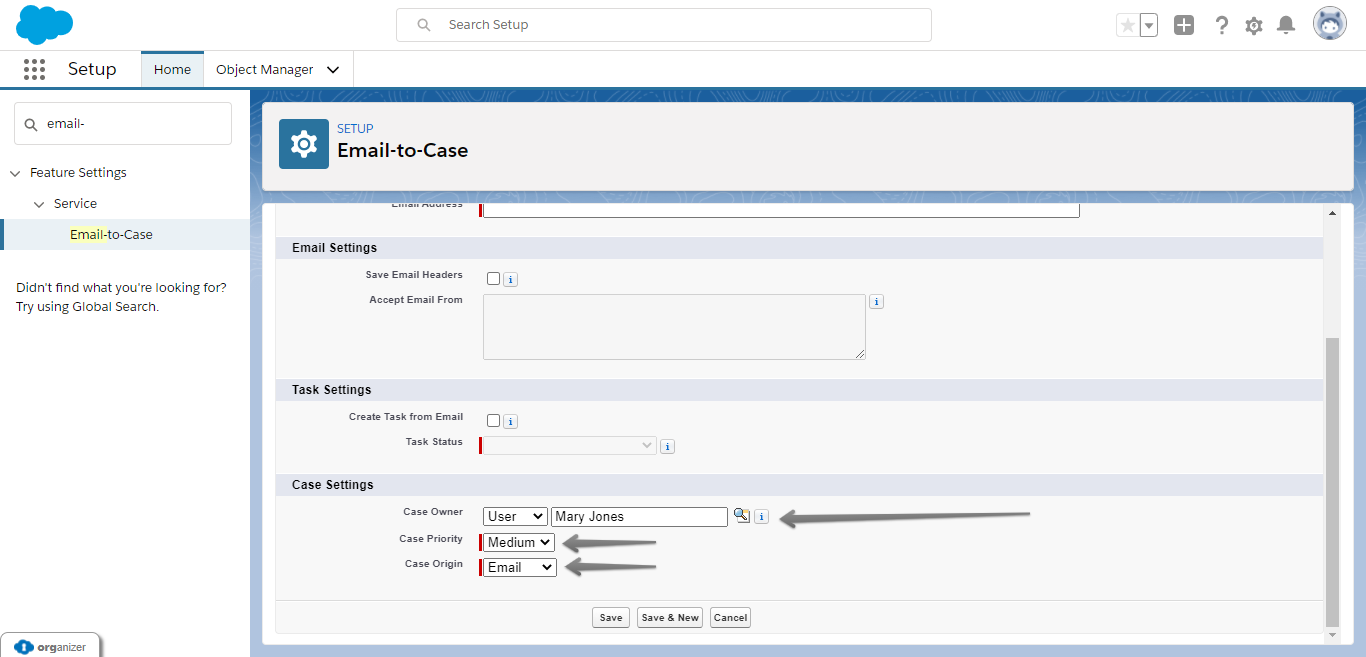Click the plus icon in the header
Viewport: 1366px width, 657px height.
[x=1184, y=24]
